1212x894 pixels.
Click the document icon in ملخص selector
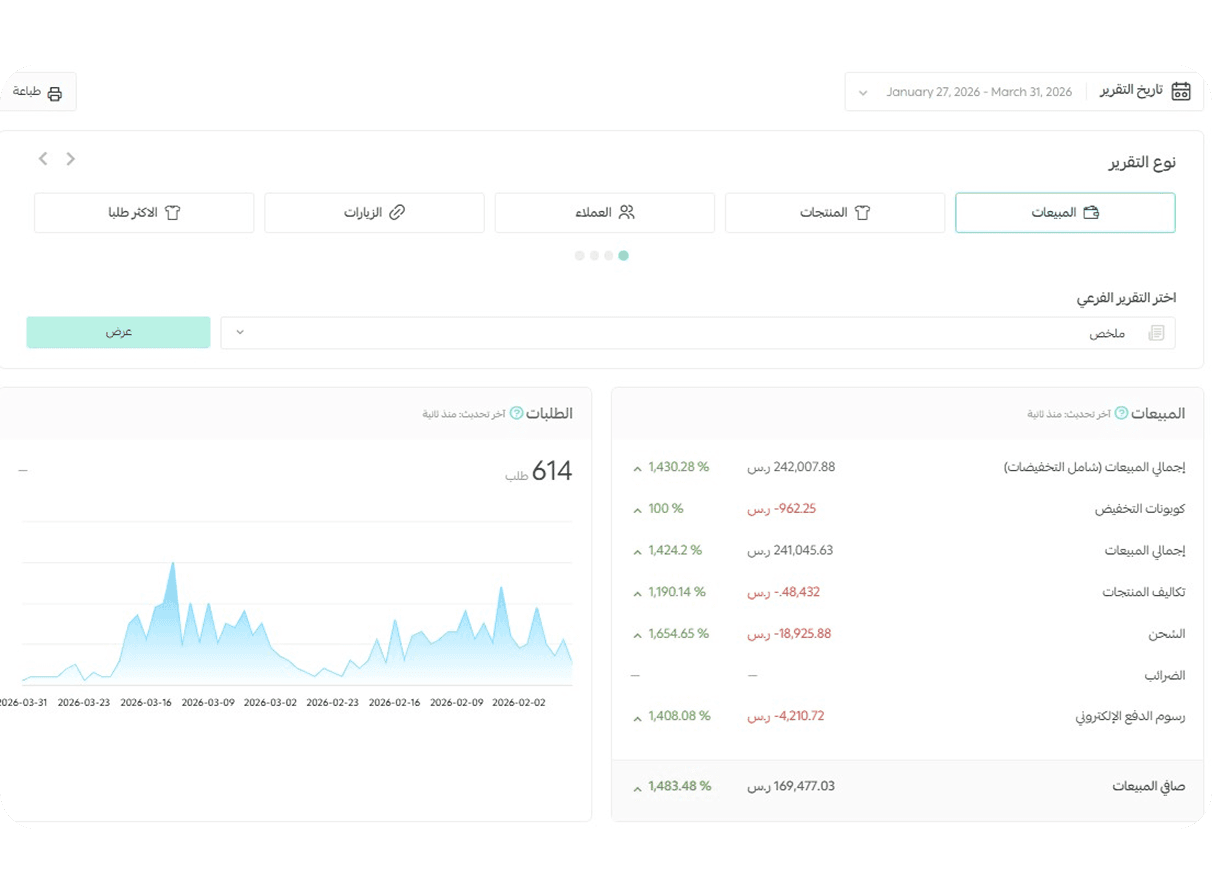tap(1157, 333)
